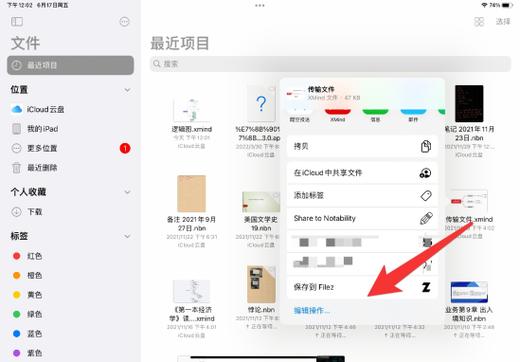Open the sidebar more options ellipsis
The image size is (520, 362).
click(124, 22)
